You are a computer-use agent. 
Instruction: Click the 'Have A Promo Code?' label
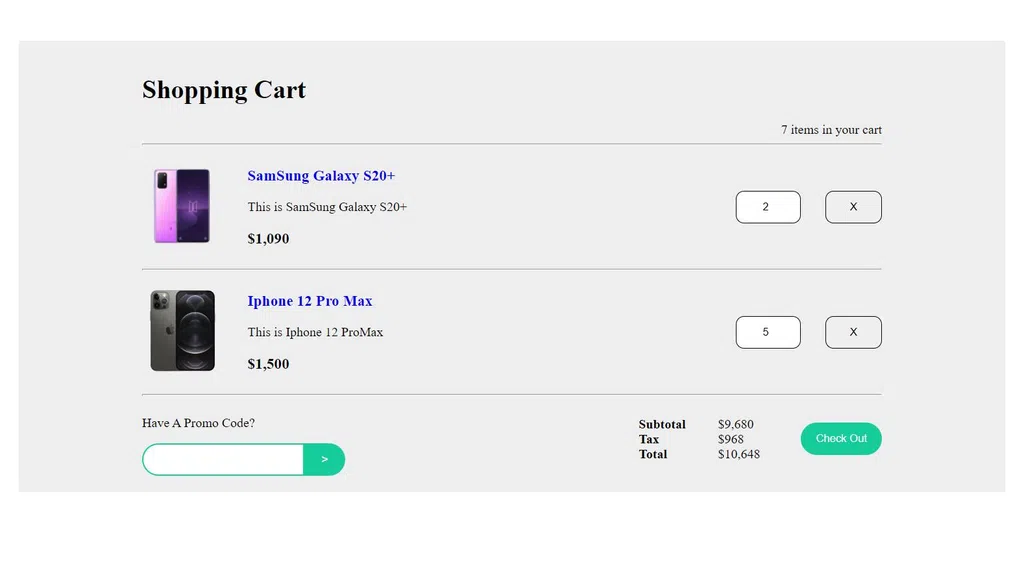199,423
